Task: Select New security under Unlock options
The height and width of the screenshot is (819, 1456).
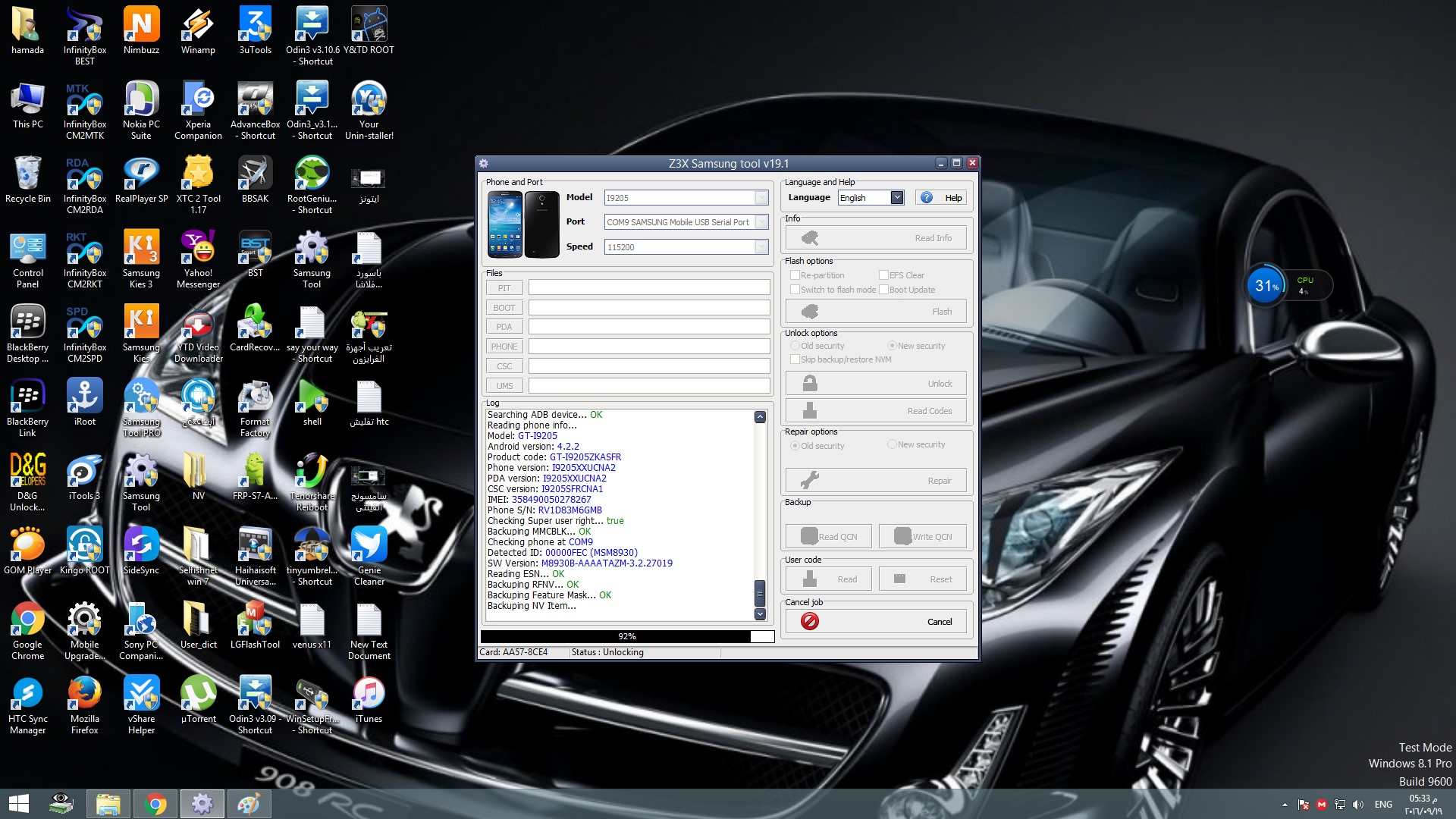Action: pyautogui.click(x=892, y=346)
